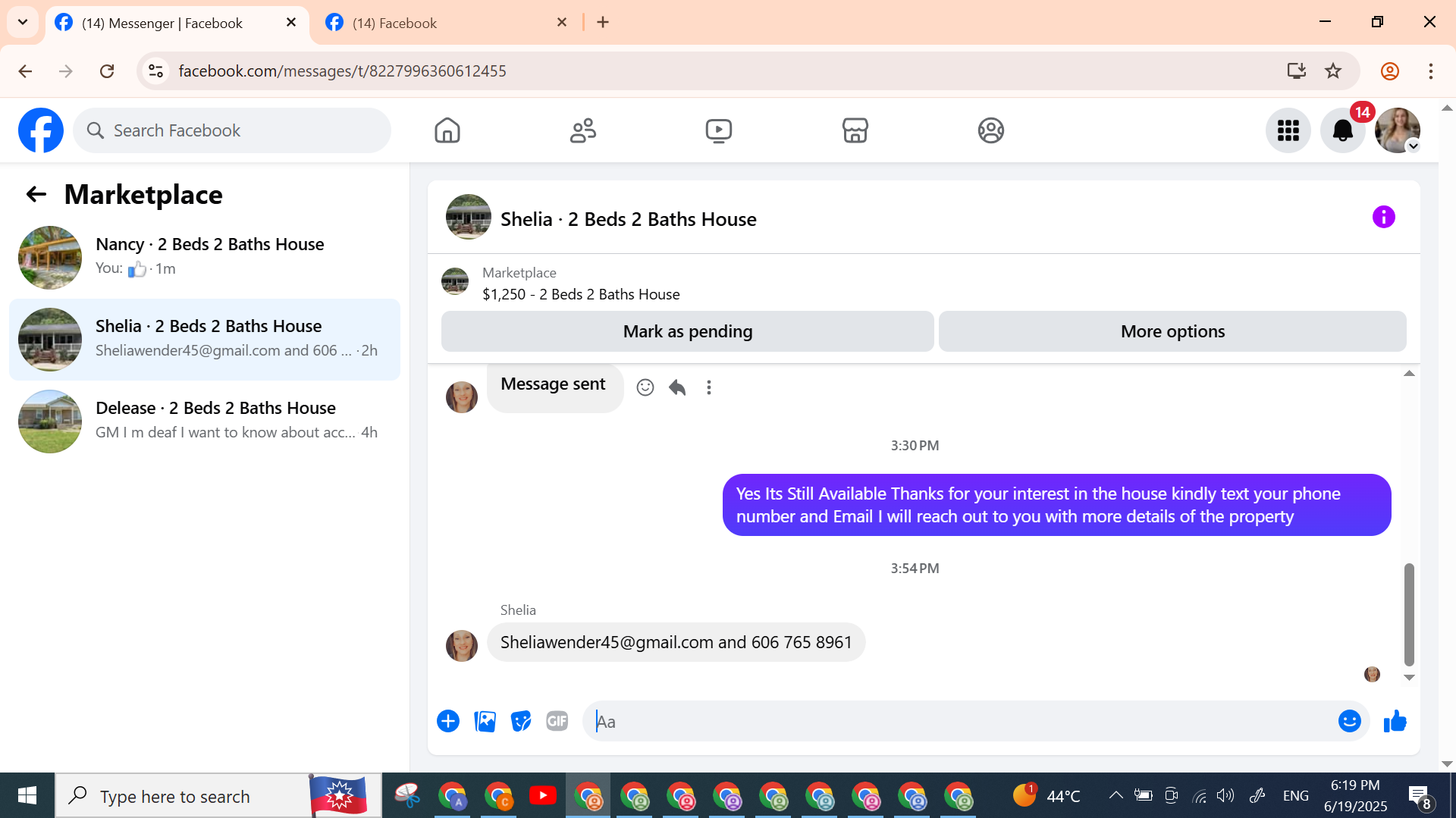Choose a sticker in the composer
This screenshot has width=1456, height=818.
pyautogui.click(x=521, y=721)
